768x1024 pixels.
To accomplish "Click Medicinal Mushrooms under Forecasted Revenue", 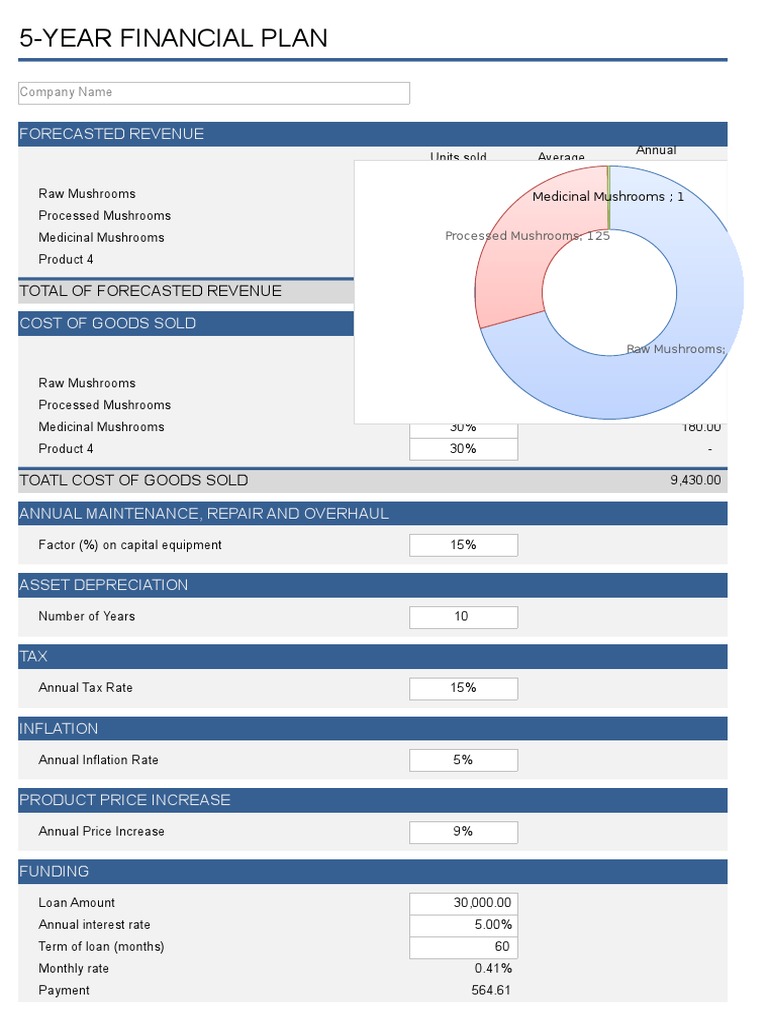I will [101, 238].
